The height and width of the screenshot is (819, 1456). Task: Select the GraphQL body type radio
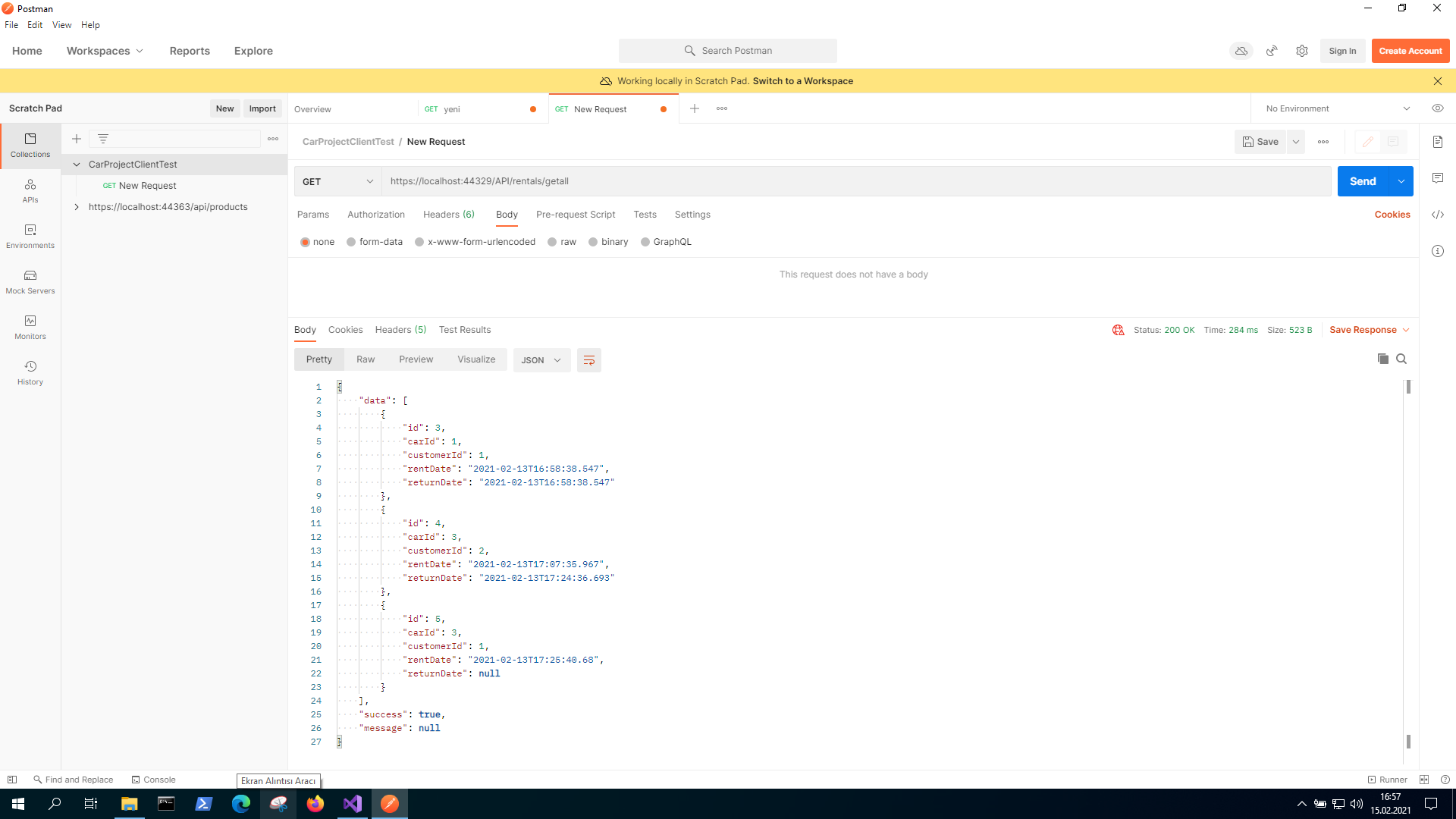point(645,242)
